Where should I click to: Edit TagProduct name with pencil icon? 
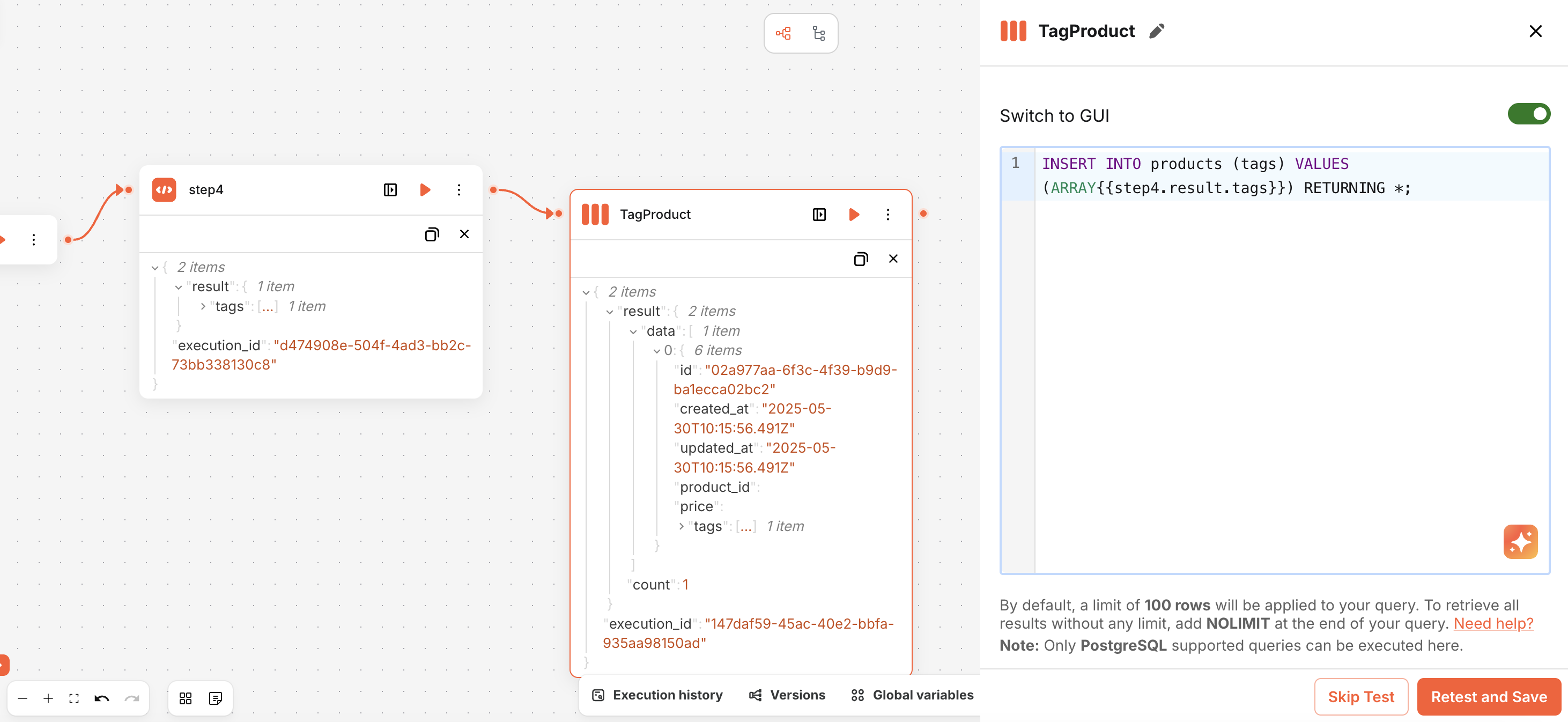pos(1157,31)
